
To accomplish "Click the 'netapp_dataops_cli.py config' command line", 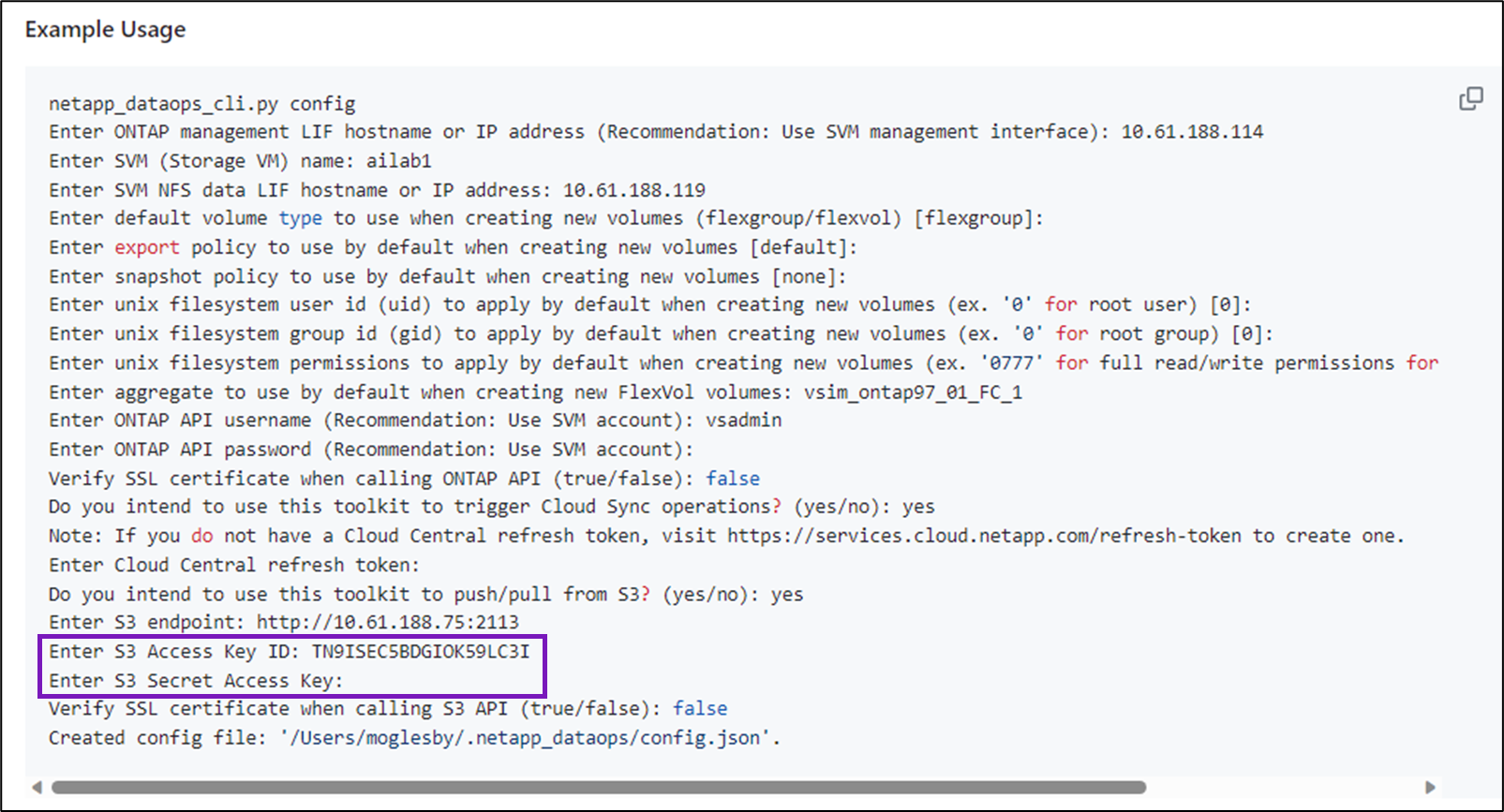I will [202, 104].
